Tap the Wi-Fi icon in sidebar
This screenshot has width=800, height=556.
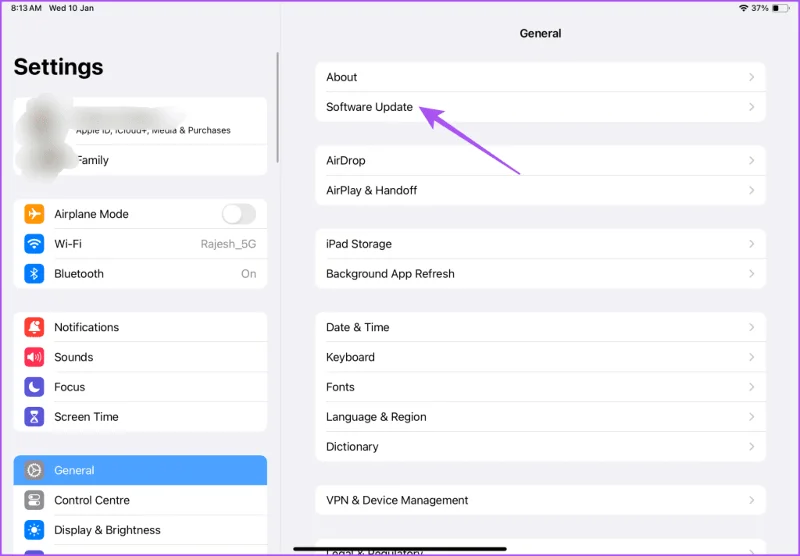point(34,244)
